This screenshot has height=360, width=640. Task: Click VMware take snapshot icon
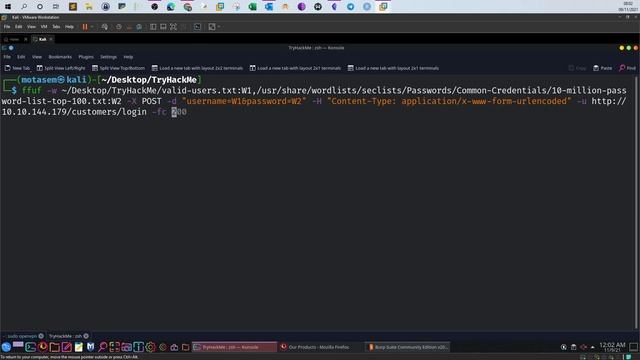119,27
